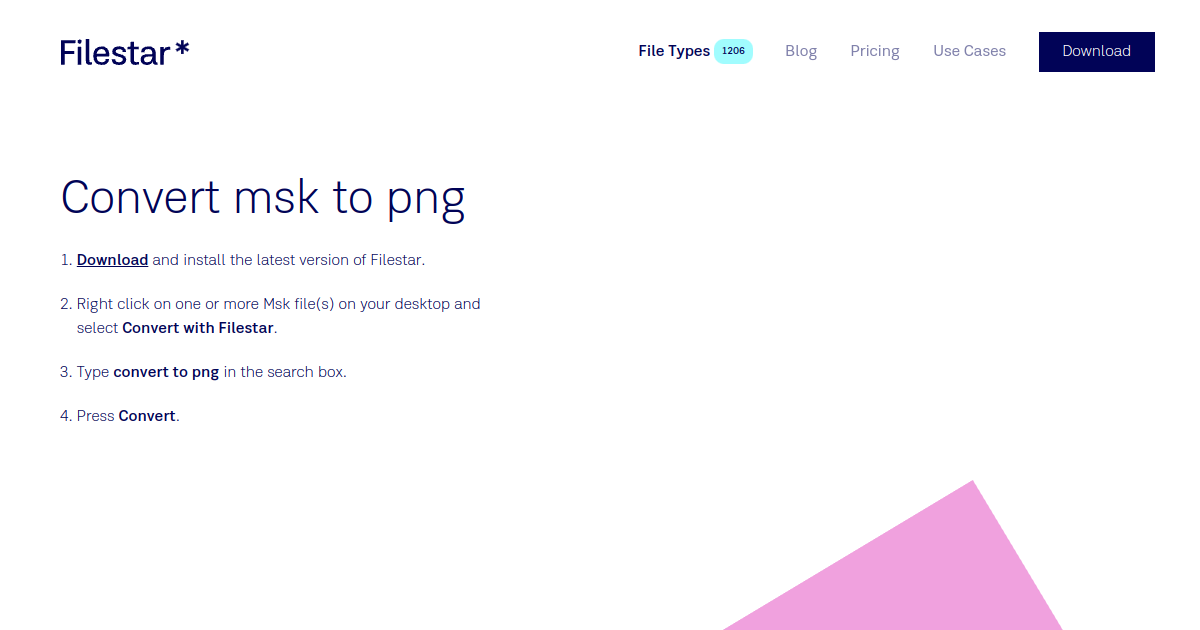Screen dimensions: 1200x630
Task: Click the asterisk in the Filestar logo
Action: coord(182,46)
